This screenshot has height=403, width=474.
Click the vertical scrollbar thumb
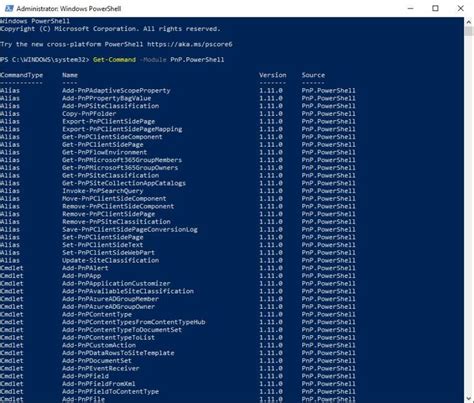point(469,31)
